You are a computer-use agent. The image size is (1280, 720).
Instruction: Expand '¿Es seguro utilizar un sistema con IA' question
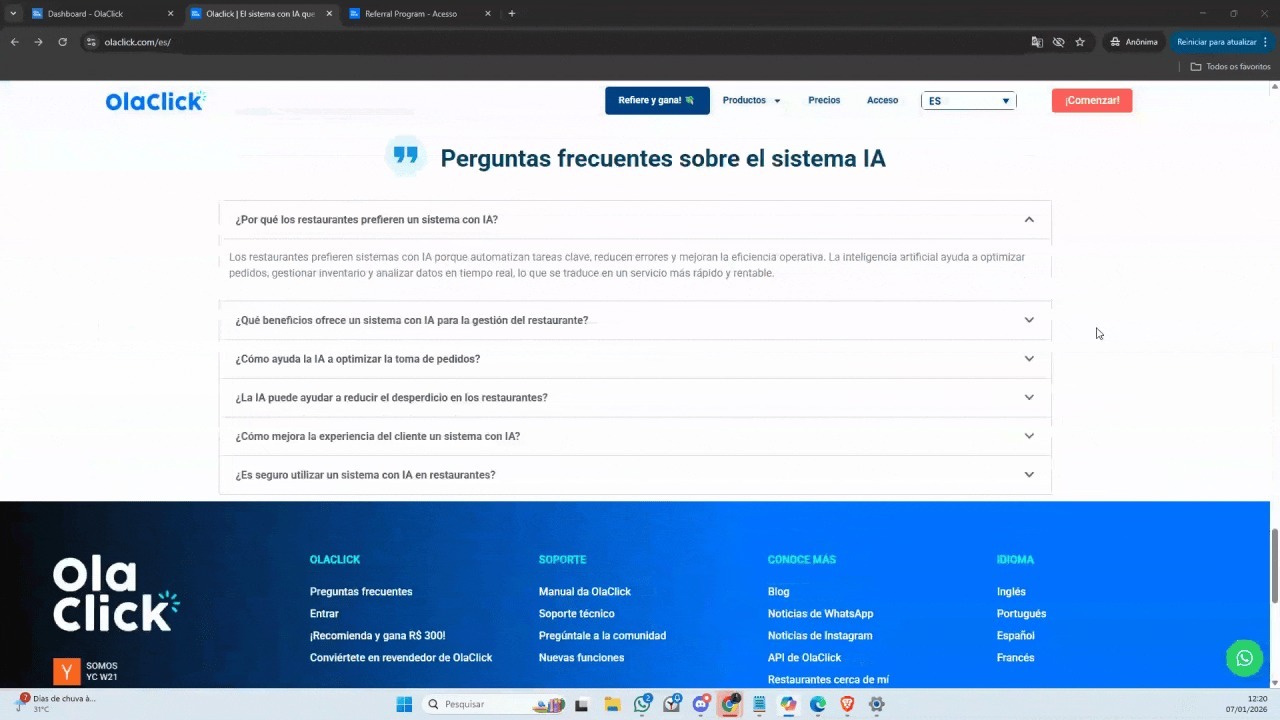coord(1029,475)
